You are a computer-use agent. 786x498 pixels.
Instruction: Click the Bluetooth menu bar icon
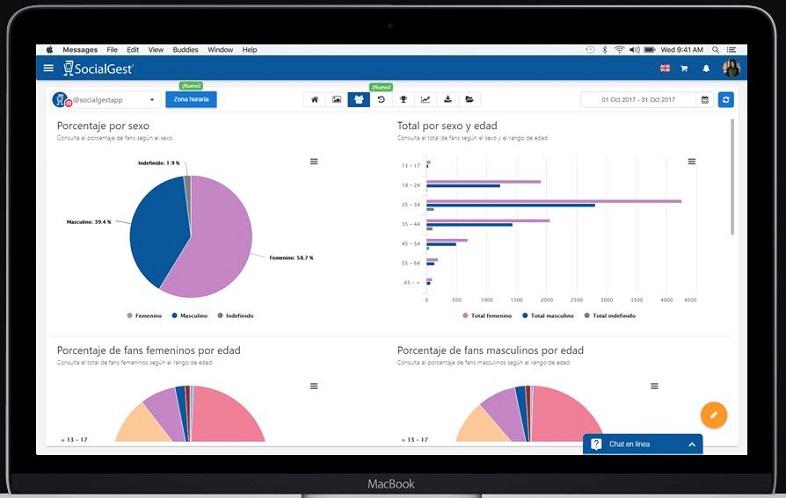[605, 50]
